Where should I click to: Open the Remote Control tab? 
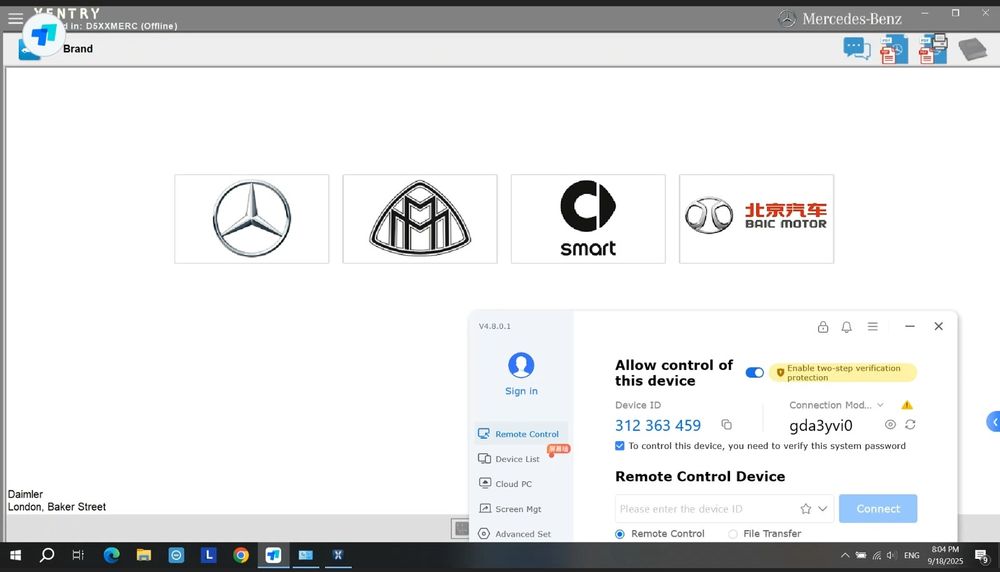point(521,434)
